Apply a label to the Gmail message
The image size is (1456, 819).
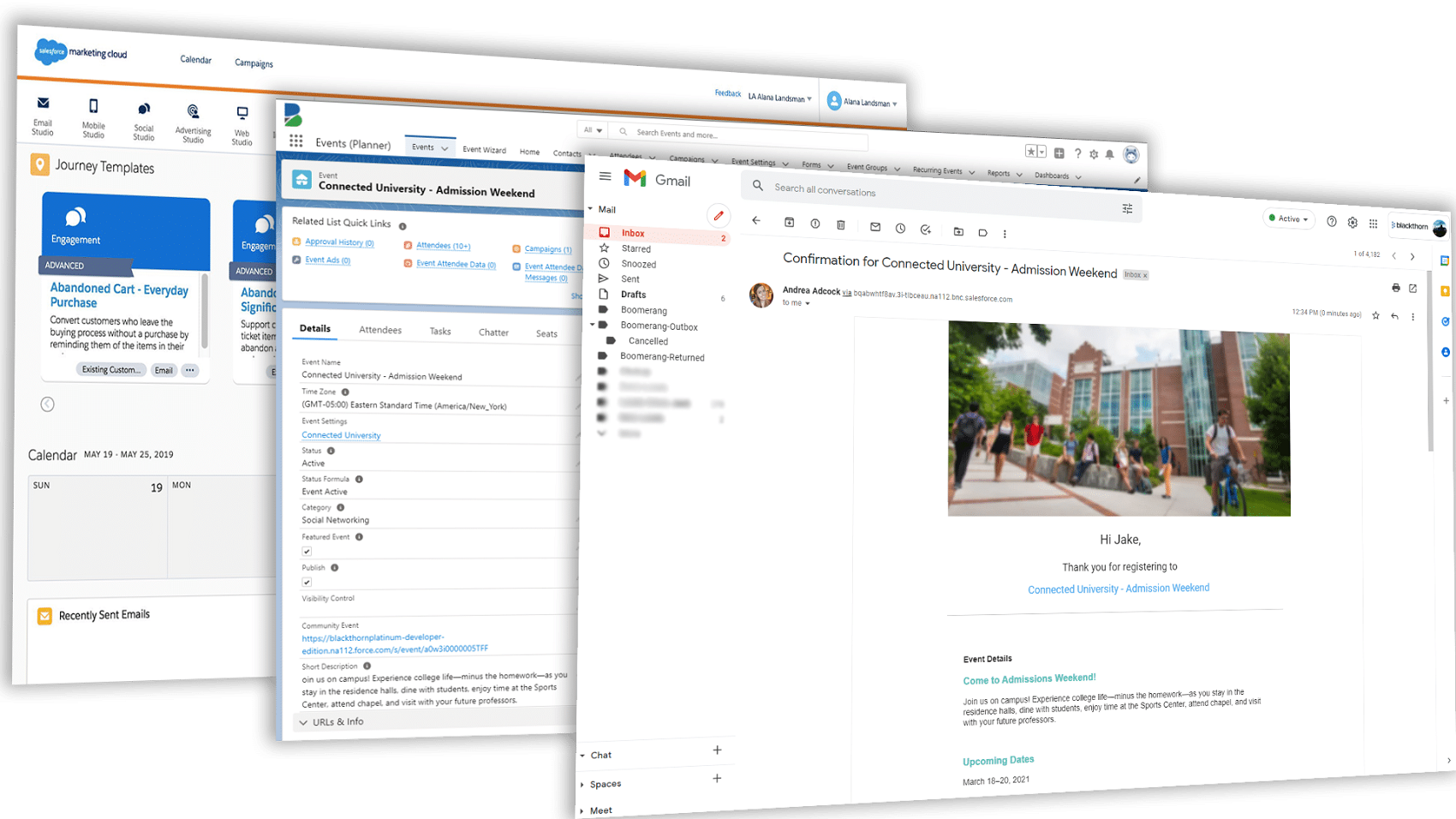[x=983, y=232]
